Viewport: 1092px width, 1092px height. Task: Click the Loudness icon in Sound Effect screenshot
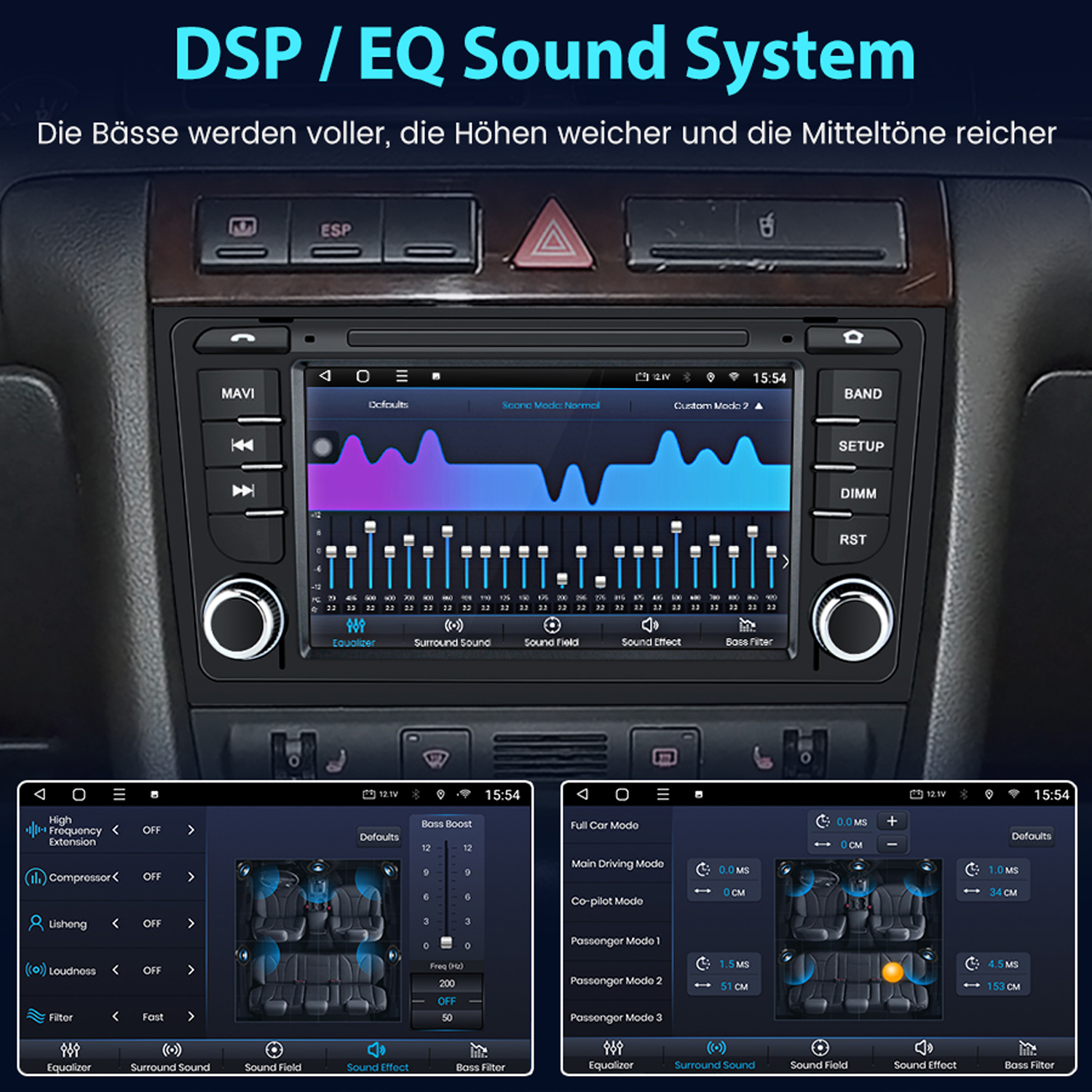tap(36, 970)
